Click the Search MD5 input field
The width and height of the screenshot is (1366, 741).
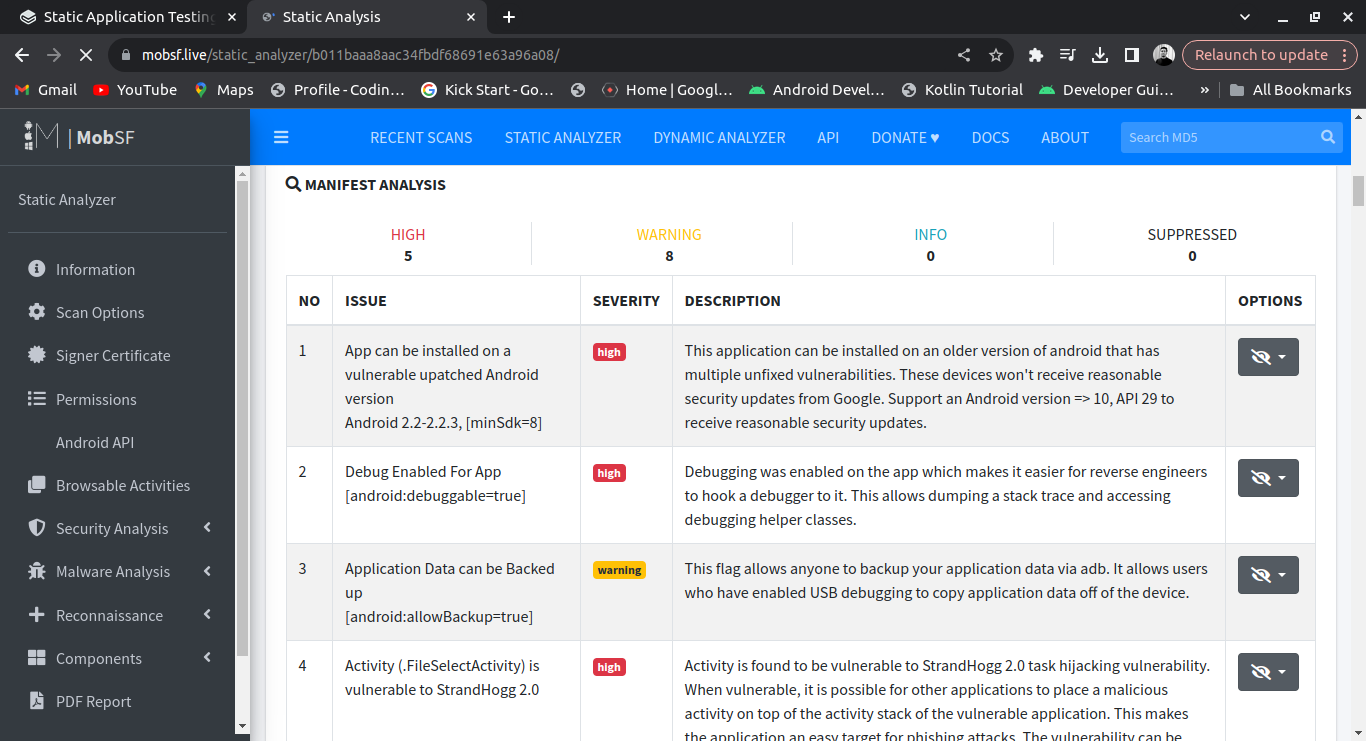point(1215,137)
